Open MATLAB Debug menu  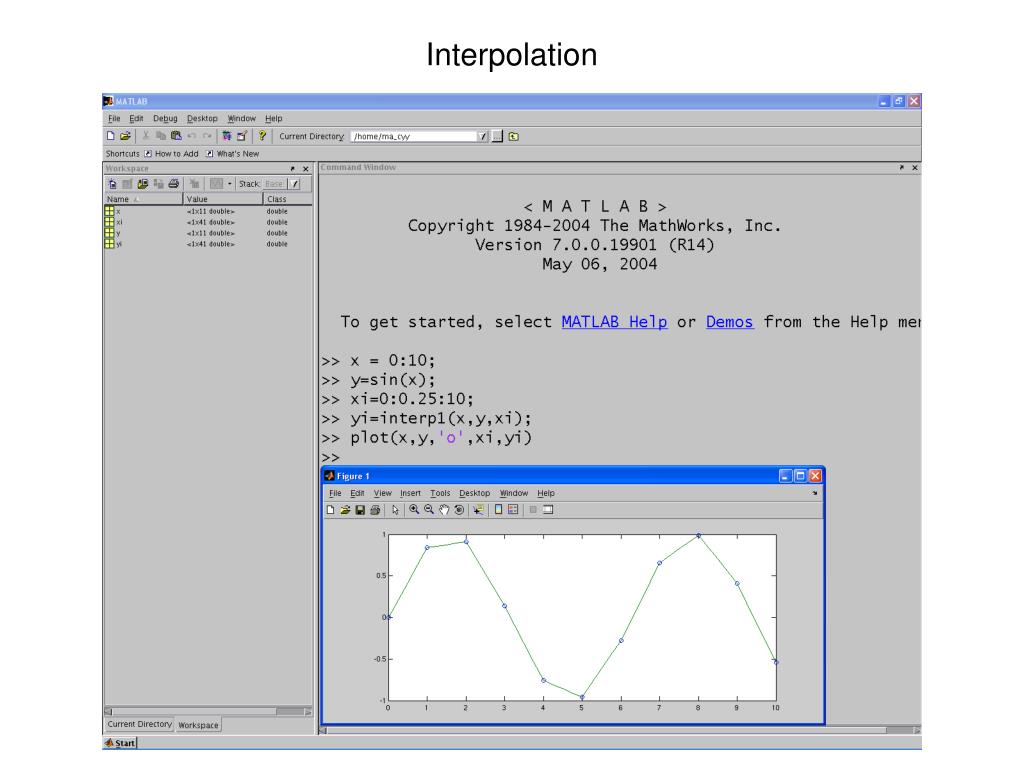coord(165,119)
